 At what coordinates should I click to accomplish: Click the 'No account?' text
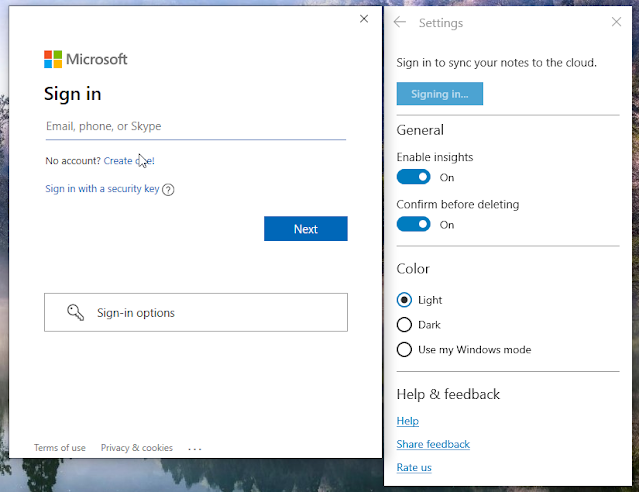73,161
